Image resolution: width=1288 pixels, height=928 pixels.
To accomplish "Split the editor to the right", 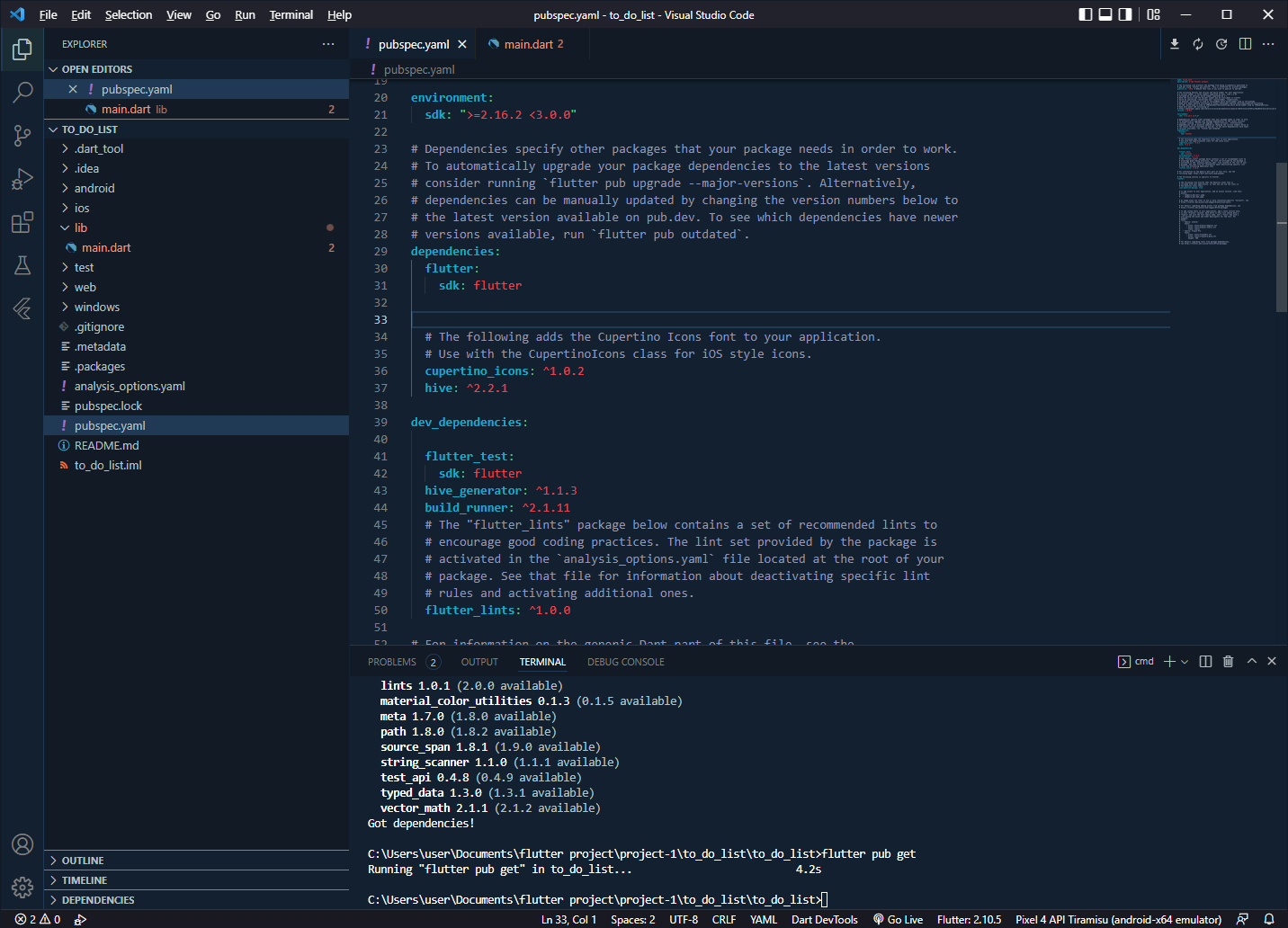I will pyautogui.click(x=1245, y=44).
